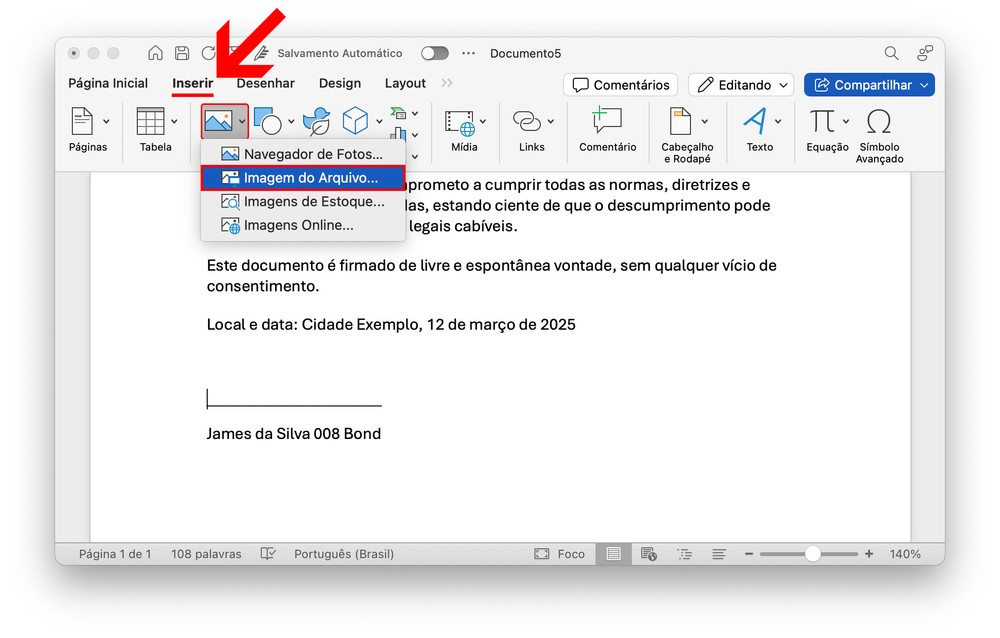The height and width of the screenshot is (638, 1000).
Task: Enable Foco mode in status bar
Action: click(560, 553)
